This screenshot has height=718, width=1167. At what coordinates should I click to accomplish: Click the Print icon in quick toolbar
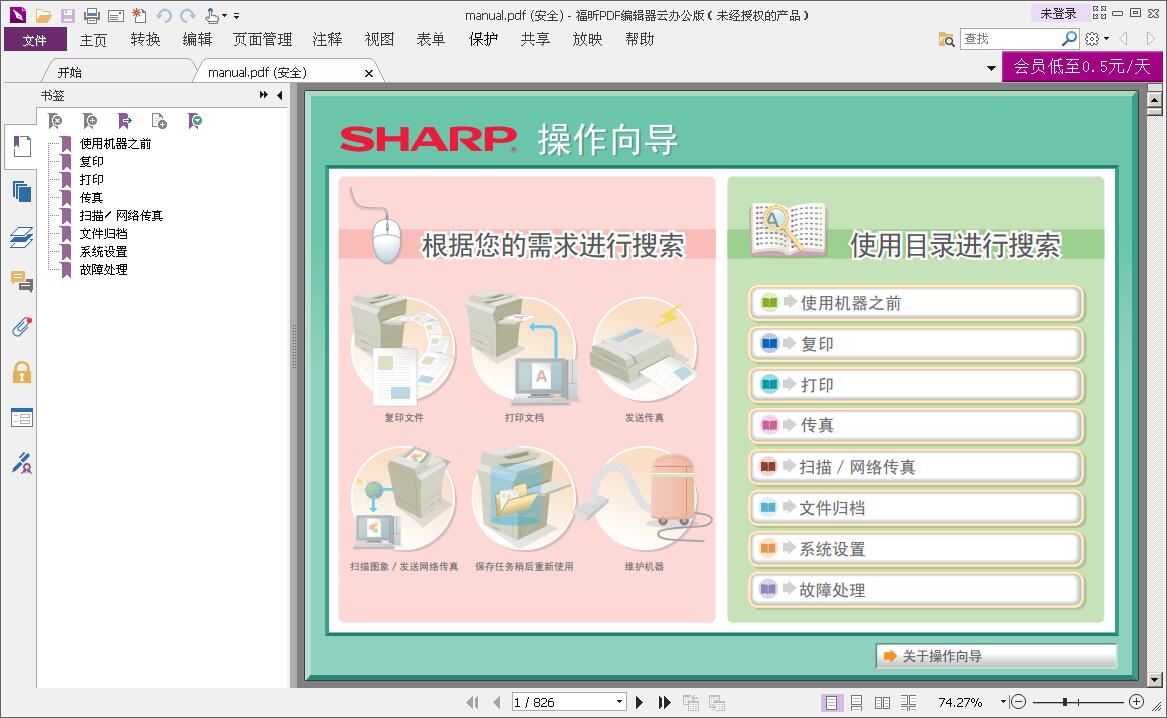point(92,15)
